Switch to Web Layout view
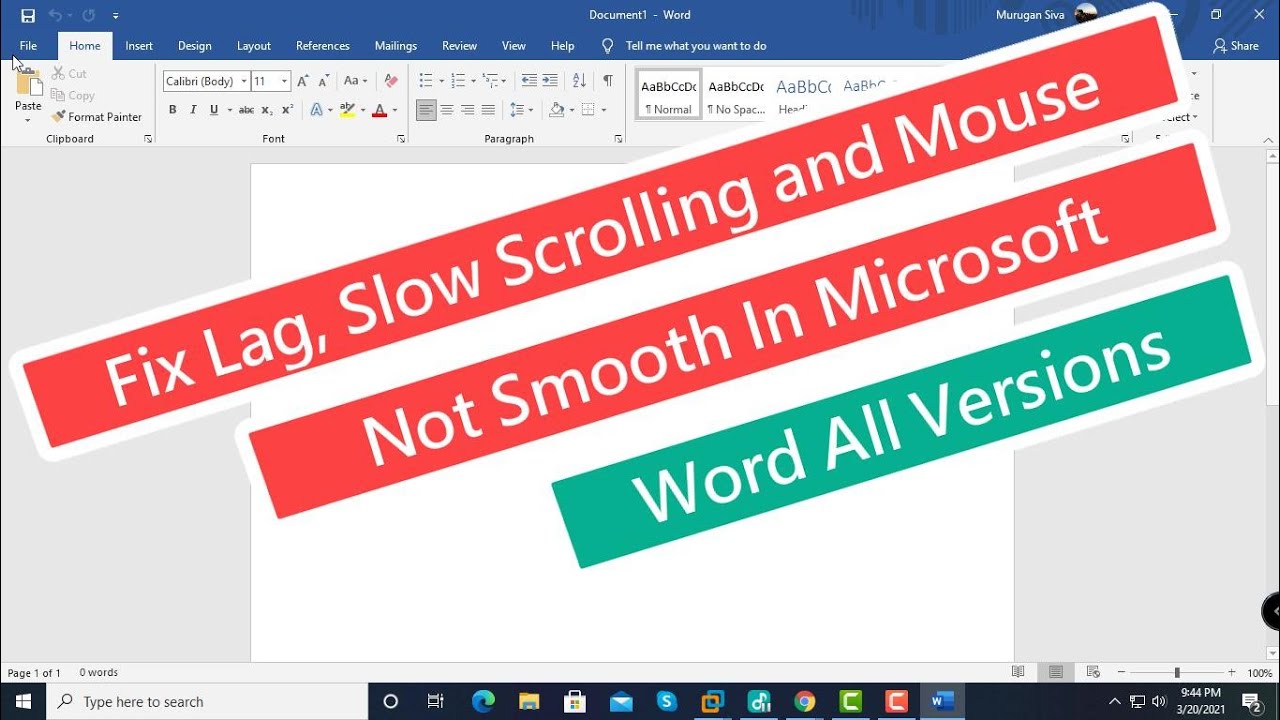The height and width of the screenshot is (720, 1280). [1093, 673]
